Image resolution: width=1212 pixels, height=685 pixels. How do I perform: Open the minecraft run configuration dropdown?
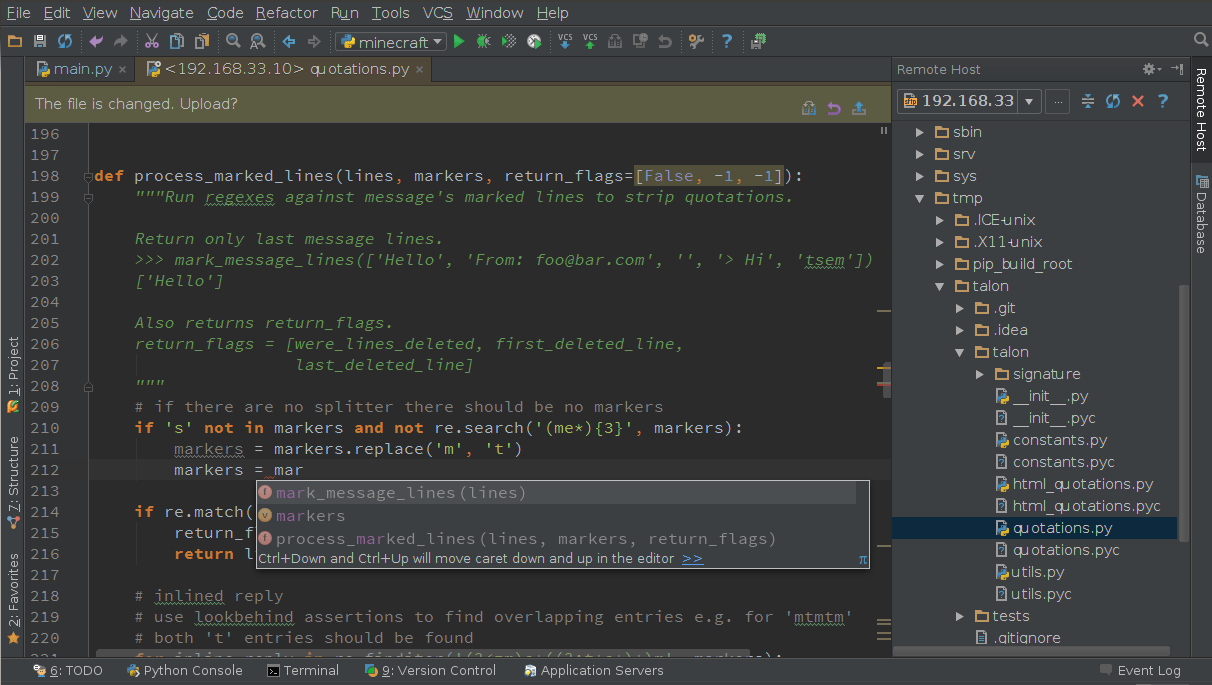[x=436, y=41]
